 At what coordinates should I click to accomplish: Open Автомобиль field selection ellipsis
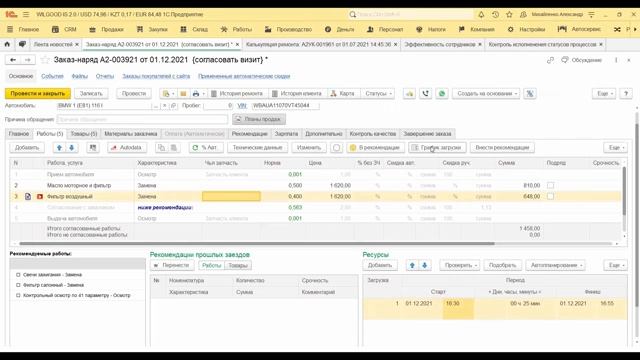pos(156,106)
